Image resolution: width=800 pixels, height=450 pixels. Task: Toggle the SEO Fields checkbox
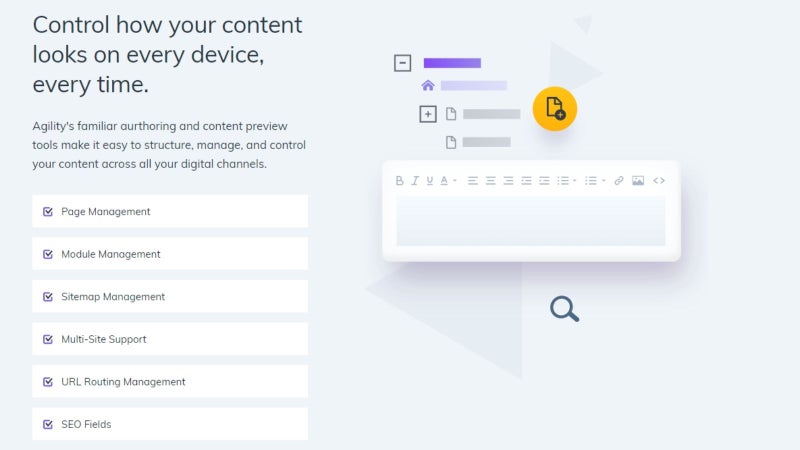pos(48,424)
